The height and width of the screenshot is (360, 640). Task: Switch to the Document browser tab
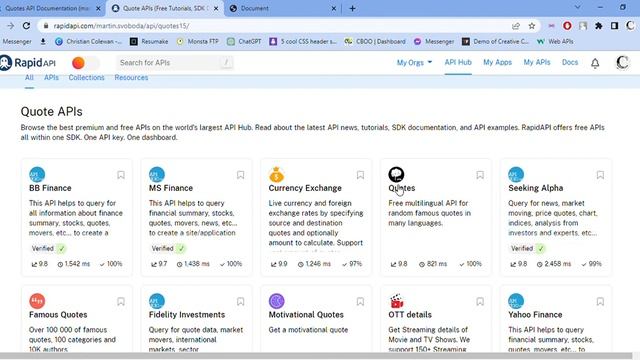pos(282,8)
